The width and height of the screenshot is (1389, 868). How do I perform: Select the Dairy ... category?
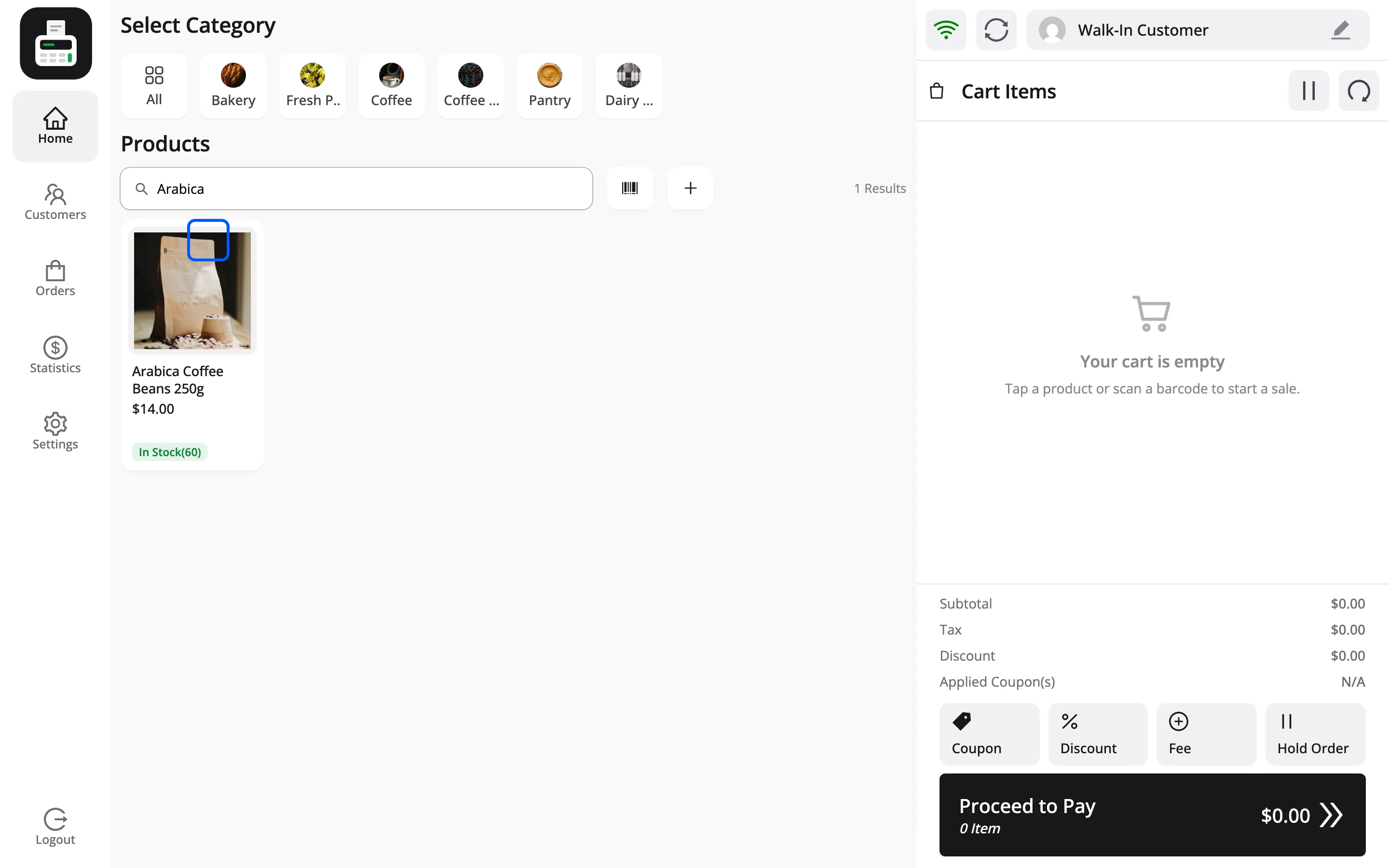click(629, 85)
